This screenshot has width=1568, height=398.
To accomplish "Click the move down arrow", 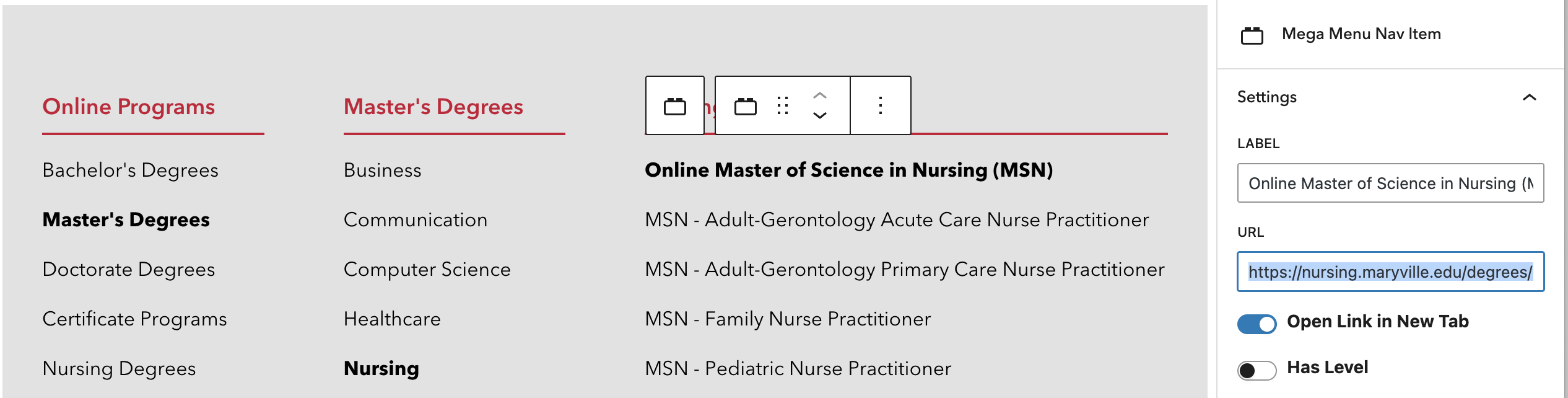I will point(820,116).
